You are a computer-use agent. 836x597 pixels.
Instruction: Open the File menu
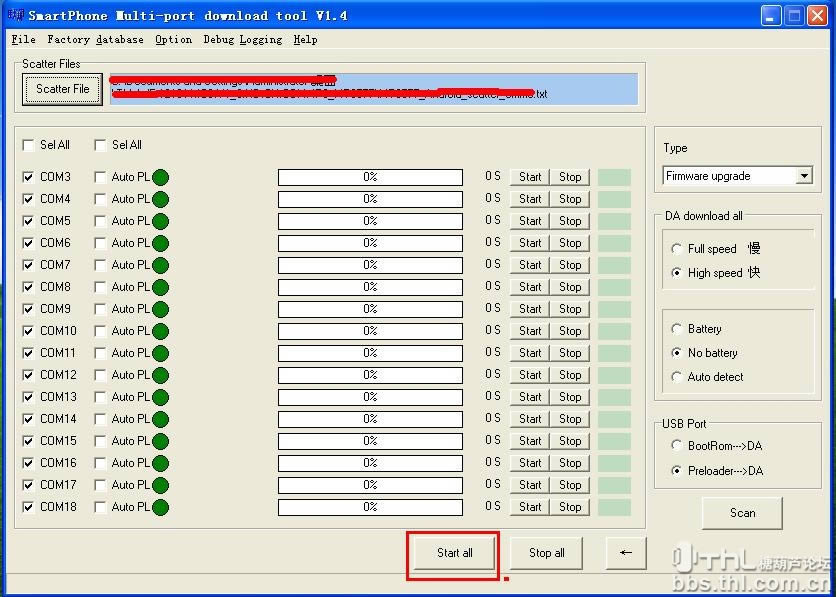23,39
